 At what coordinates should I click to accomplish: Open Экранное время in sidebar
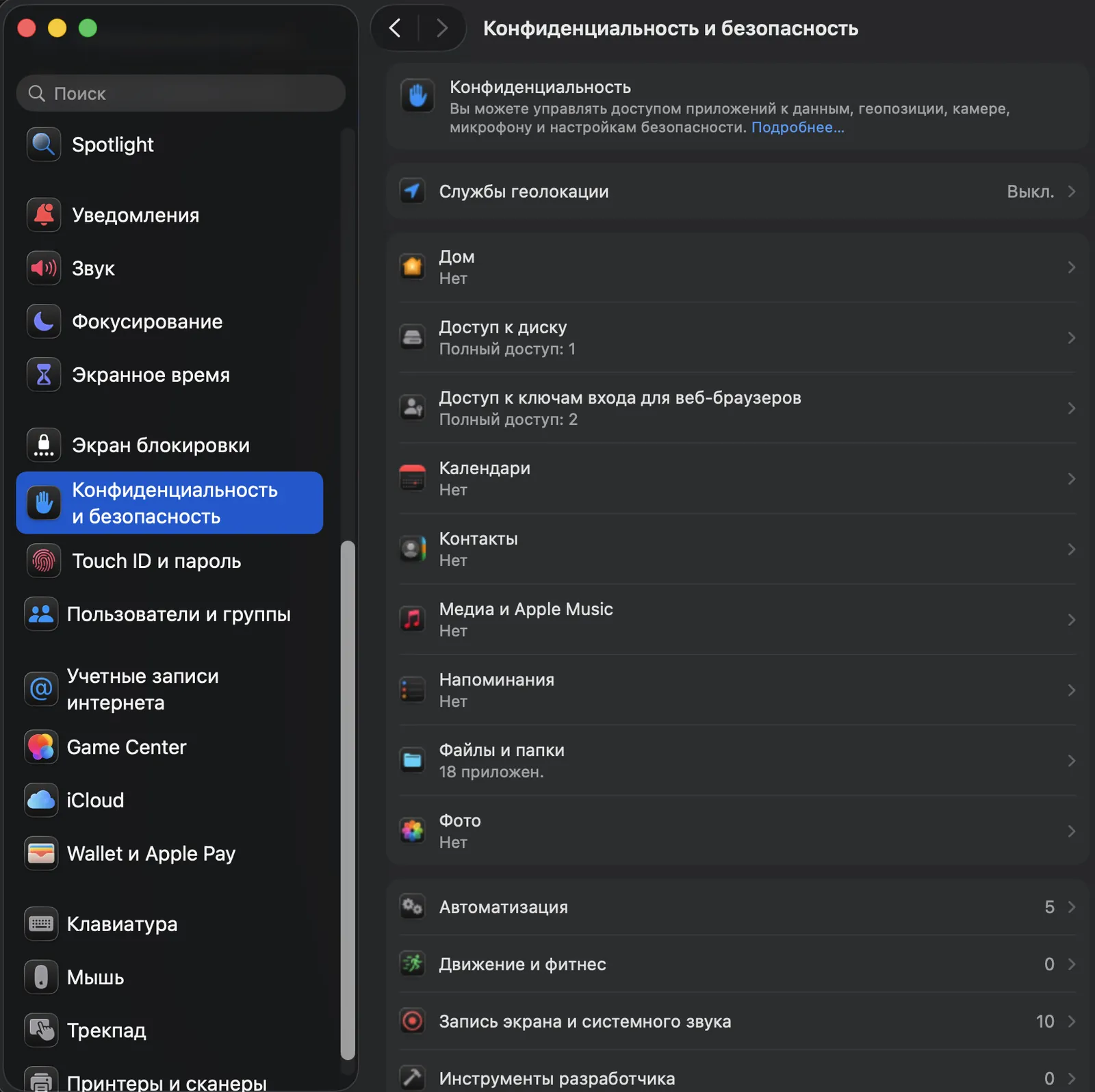click(169, 375)
